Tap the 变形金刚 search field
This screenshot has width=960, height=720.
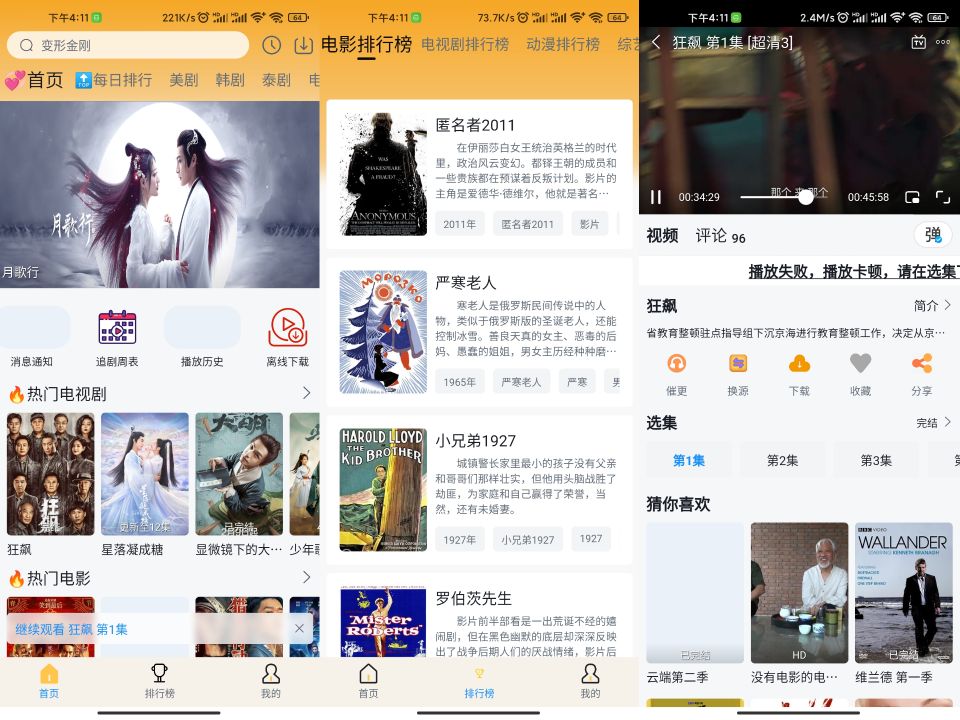(x=128, y=45)
